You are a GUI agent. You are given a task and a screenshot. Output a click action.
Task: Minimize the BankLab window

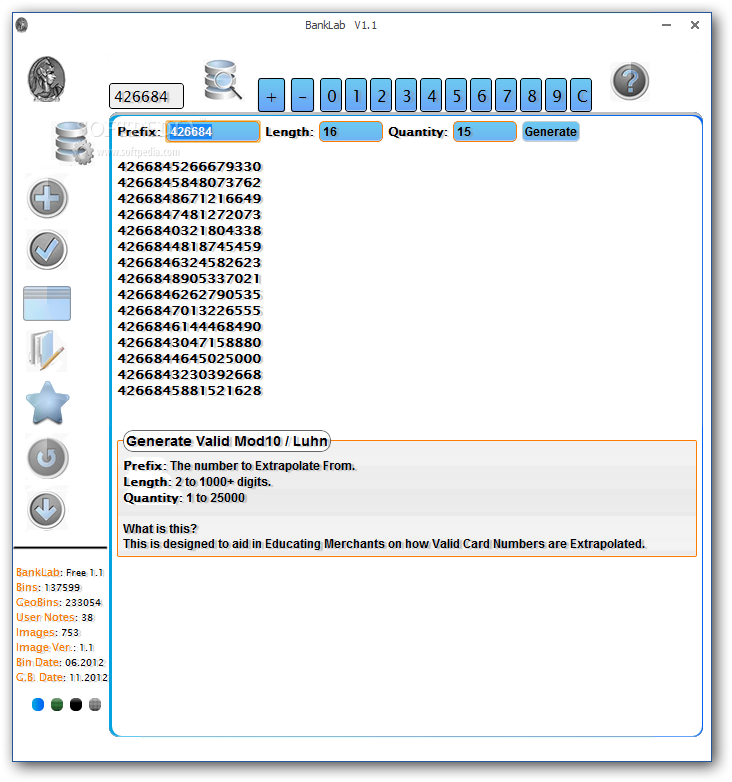click(666, 25)
